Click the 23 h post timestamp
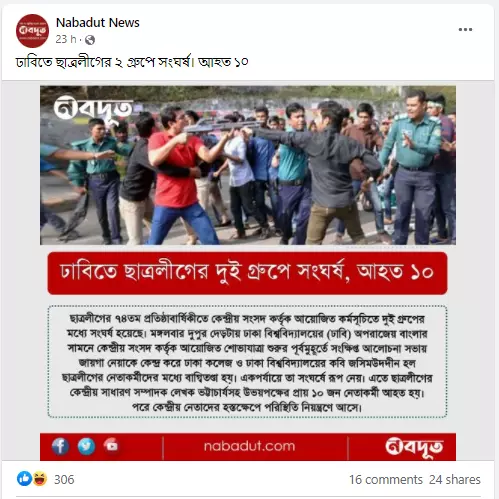The image size is (499, 499). 66,39
